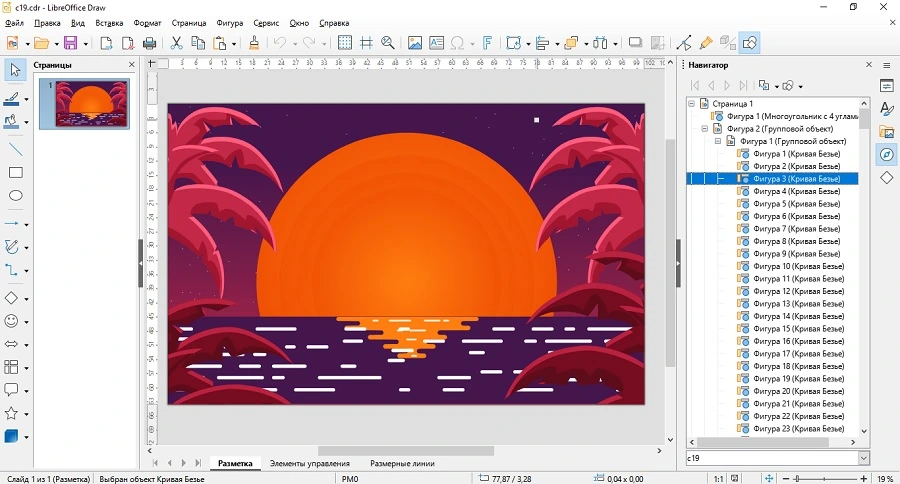Click the 19 % zoom level value

(x=885, y=478)
